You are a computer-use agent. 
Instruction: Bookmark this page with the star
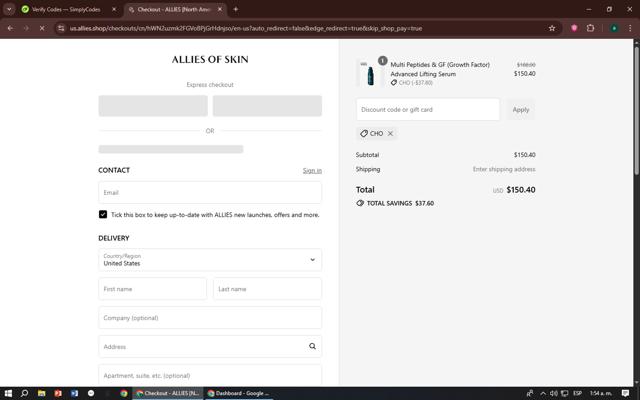552,28
